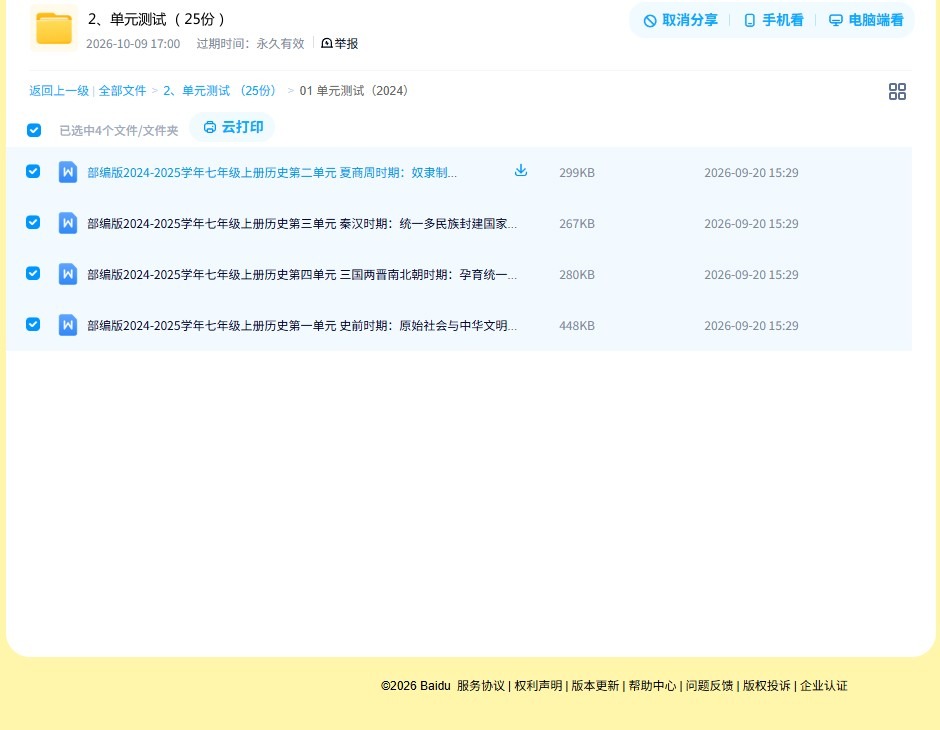940x730 pixels.
Task: Click the 已选中4个文件/文件夹 label
Action: tap(119, 131)
